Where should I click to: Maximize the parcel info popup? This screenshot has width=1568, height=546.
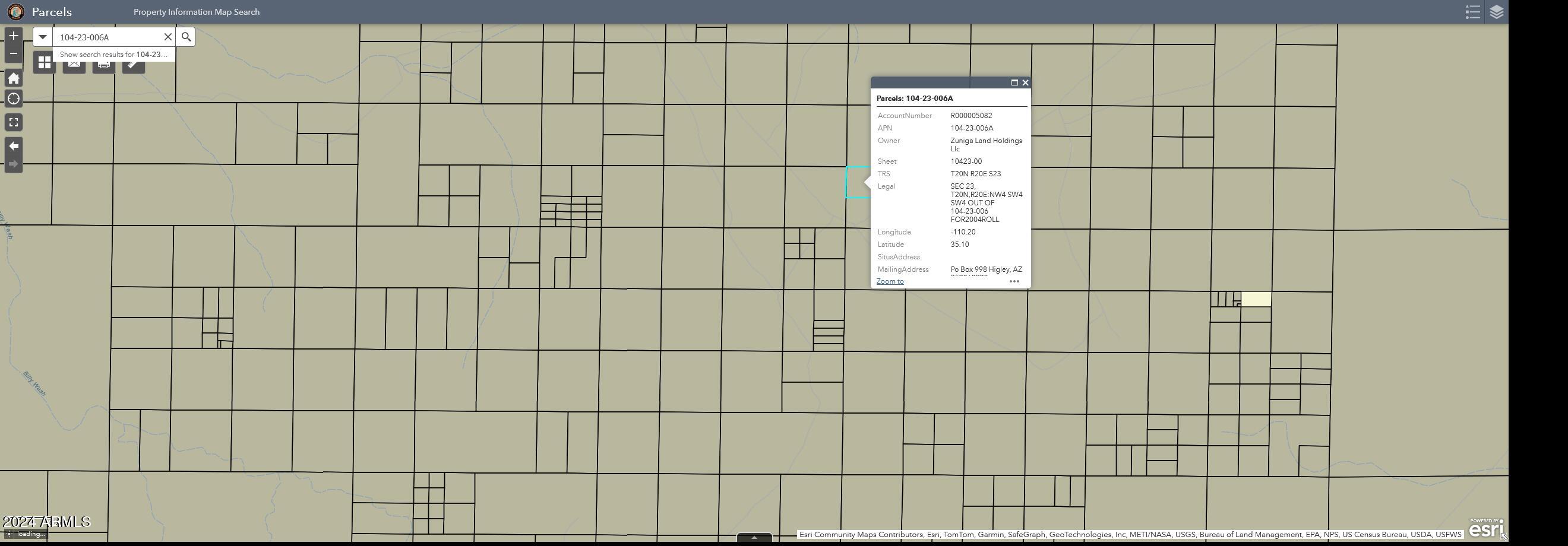(x=1014, y=82)
